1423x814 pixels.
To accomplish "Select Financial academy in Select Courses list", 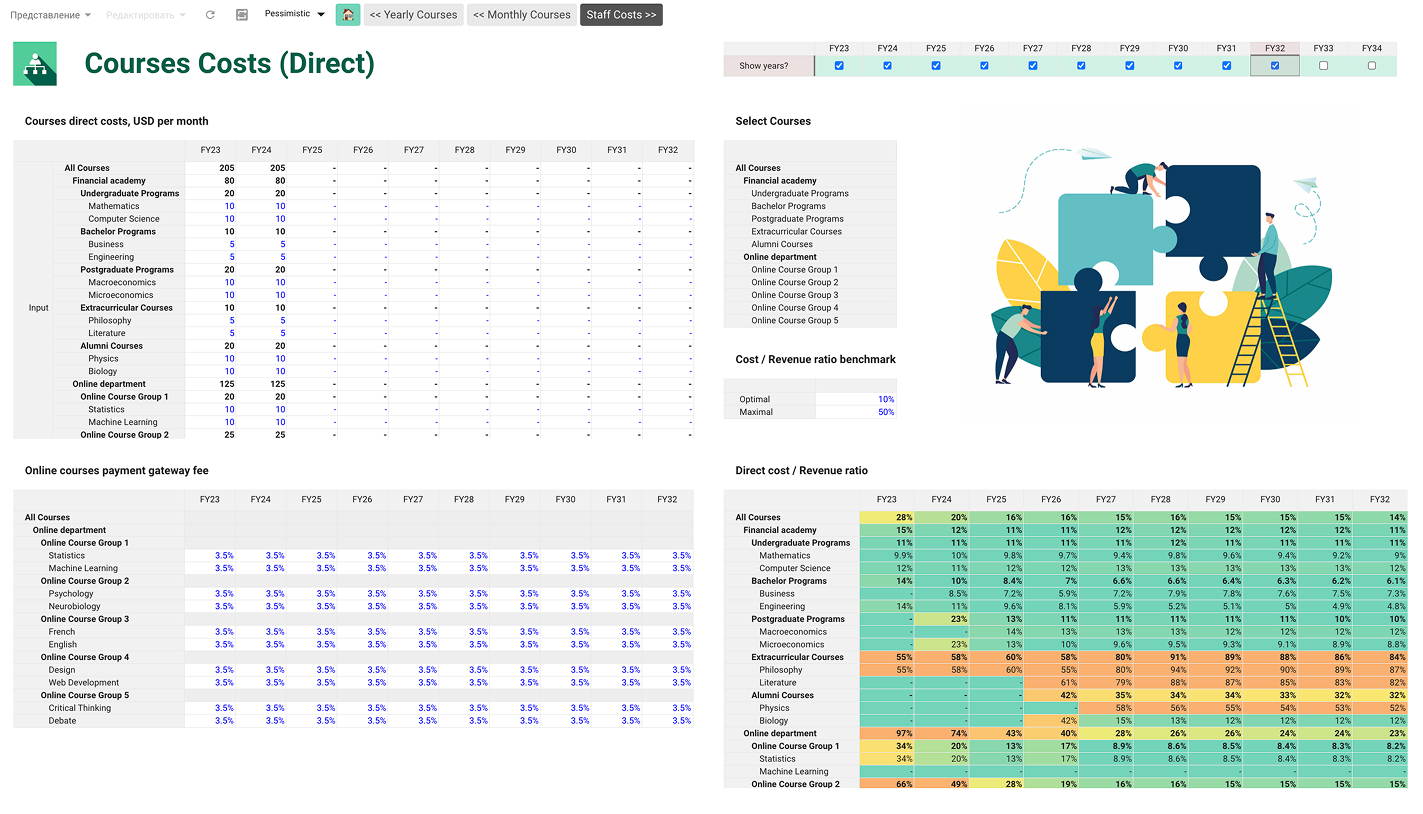I will pyautogui.click(x=780, y=181).
